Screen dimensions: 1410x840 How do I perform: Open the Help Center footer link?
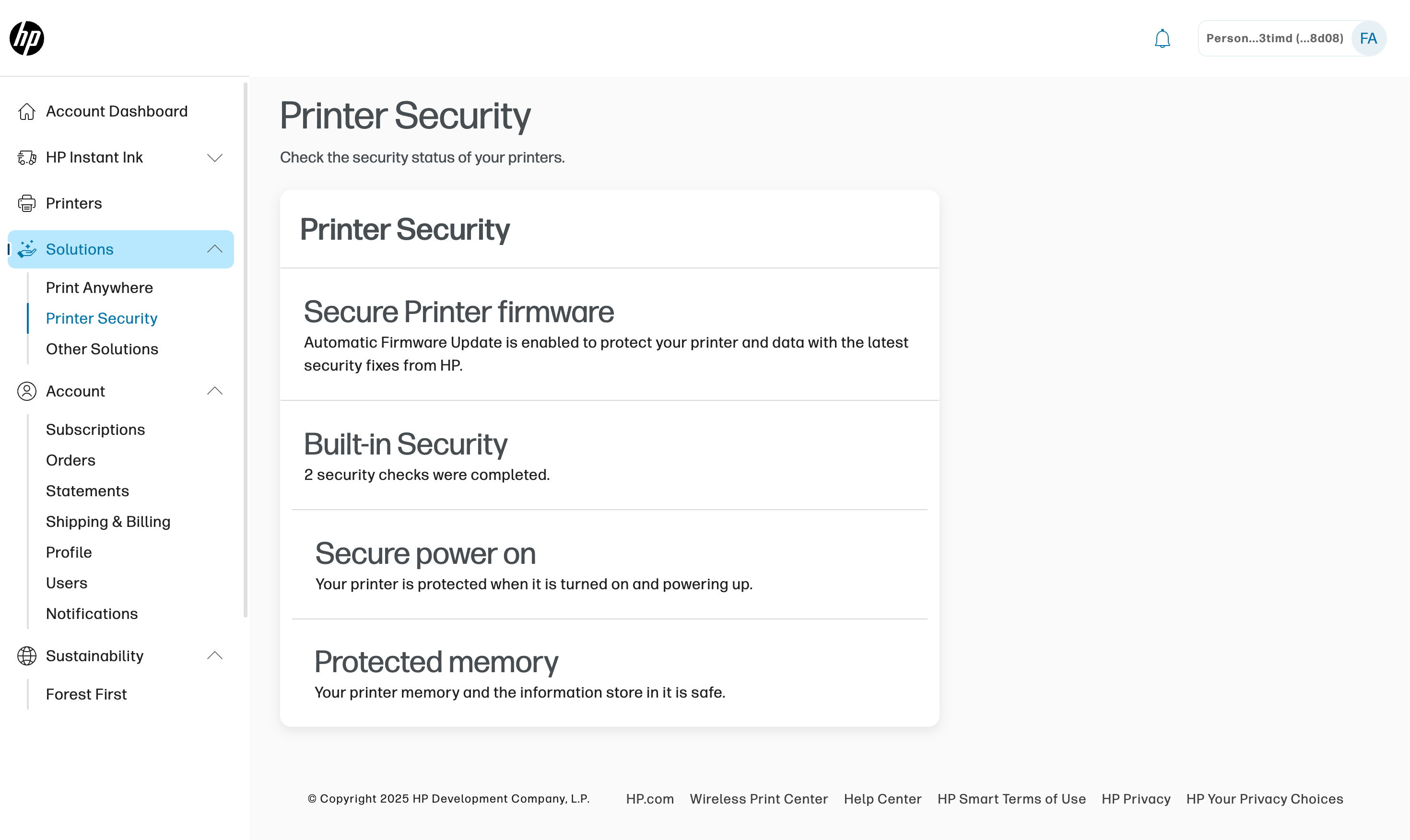[882, 799]
